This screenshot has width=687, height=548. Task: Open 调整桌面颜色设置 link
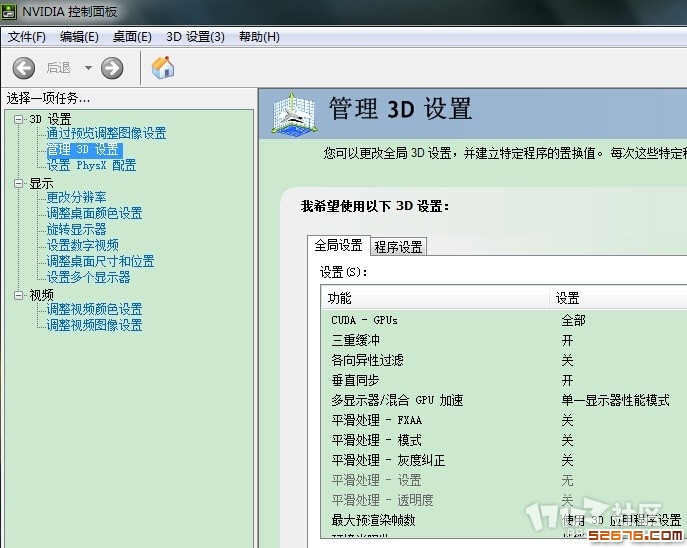coord(95,213)
